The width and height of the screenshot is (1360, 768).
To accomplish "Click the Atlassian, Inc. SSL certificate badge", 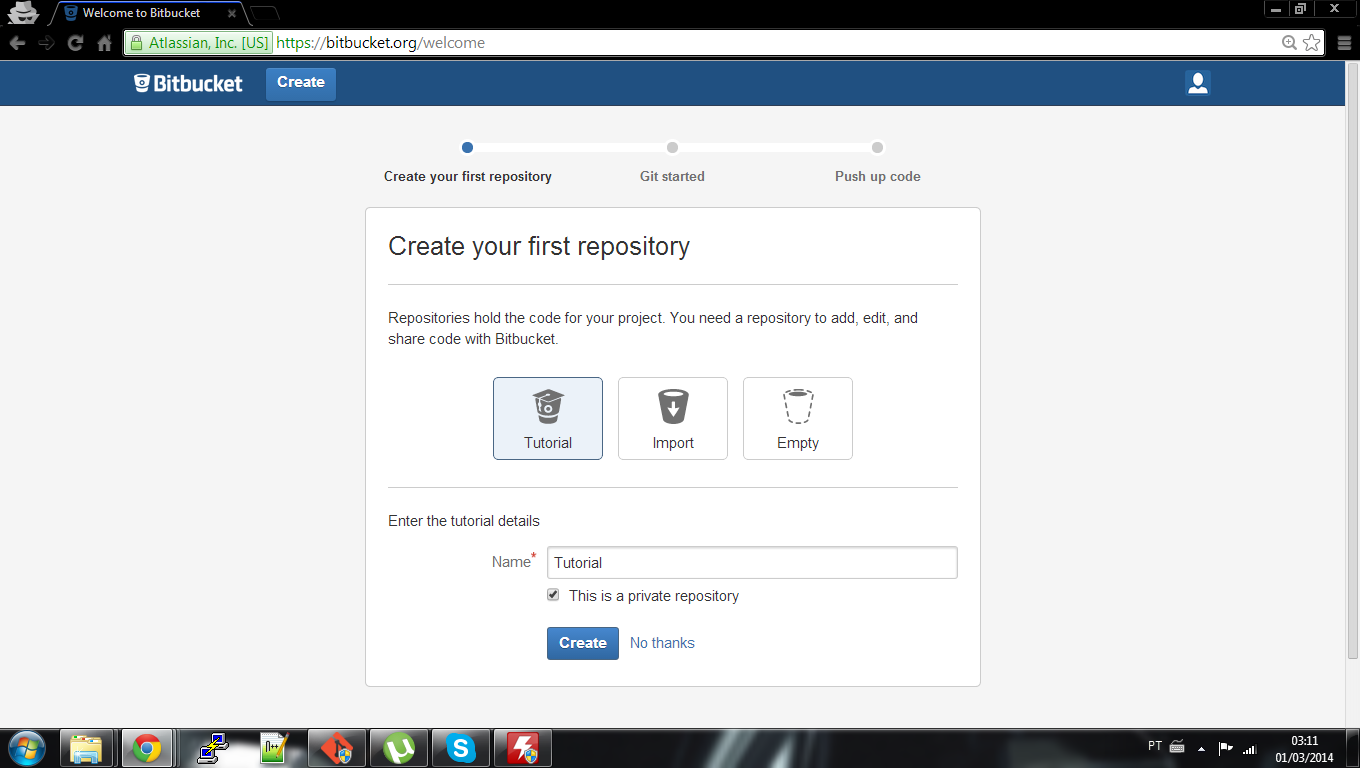I will coord(199,43).
